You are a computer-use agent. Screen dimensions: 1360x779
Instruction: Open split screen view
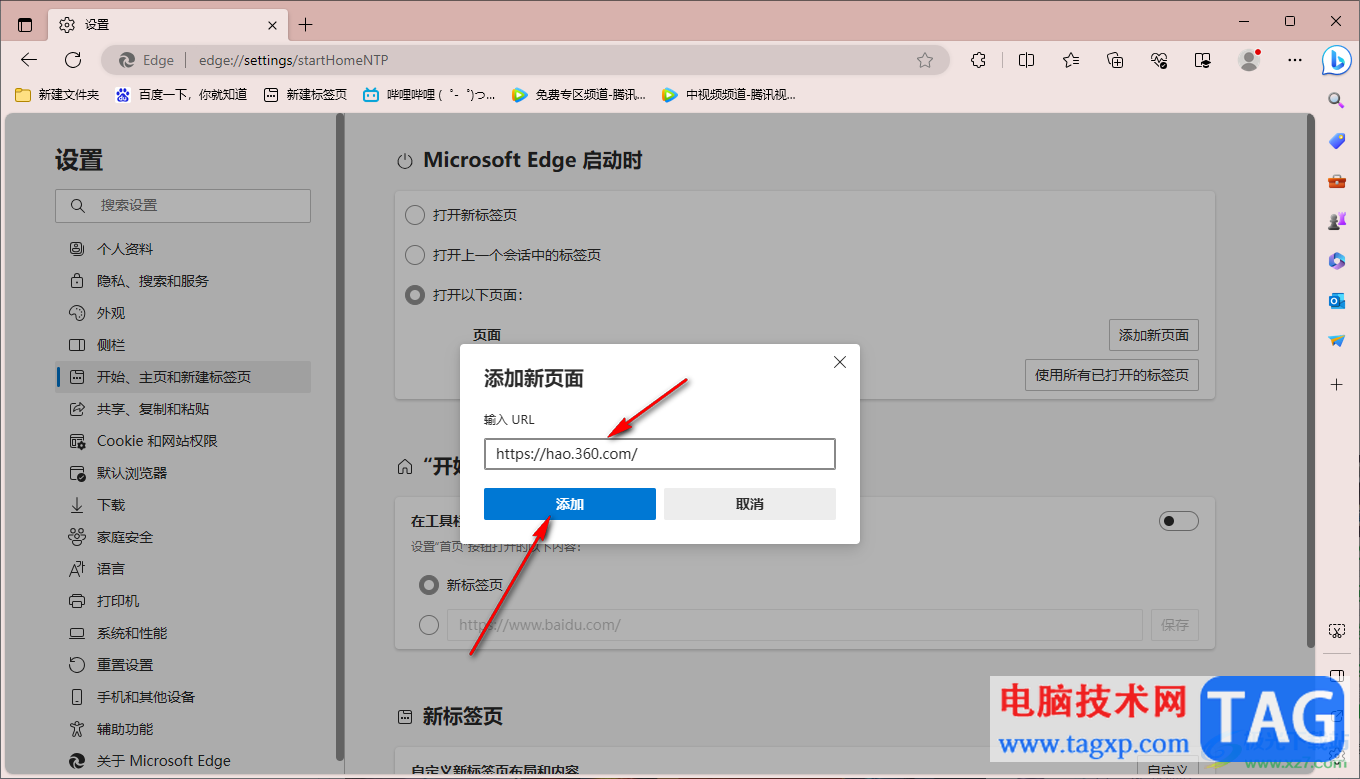pyautogui.click(x=1026, y=60)
